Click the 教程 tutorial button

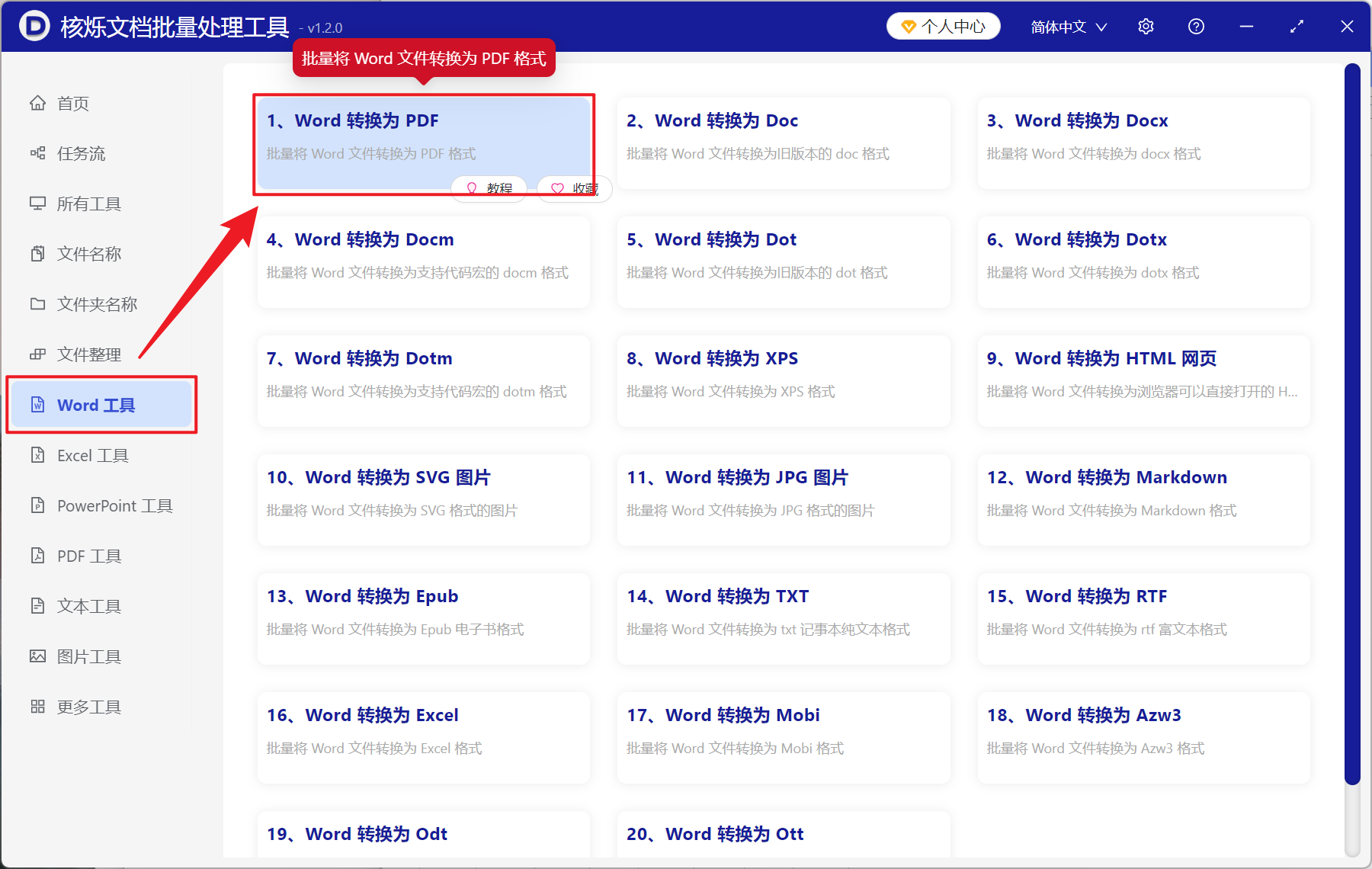click(489, 188)
